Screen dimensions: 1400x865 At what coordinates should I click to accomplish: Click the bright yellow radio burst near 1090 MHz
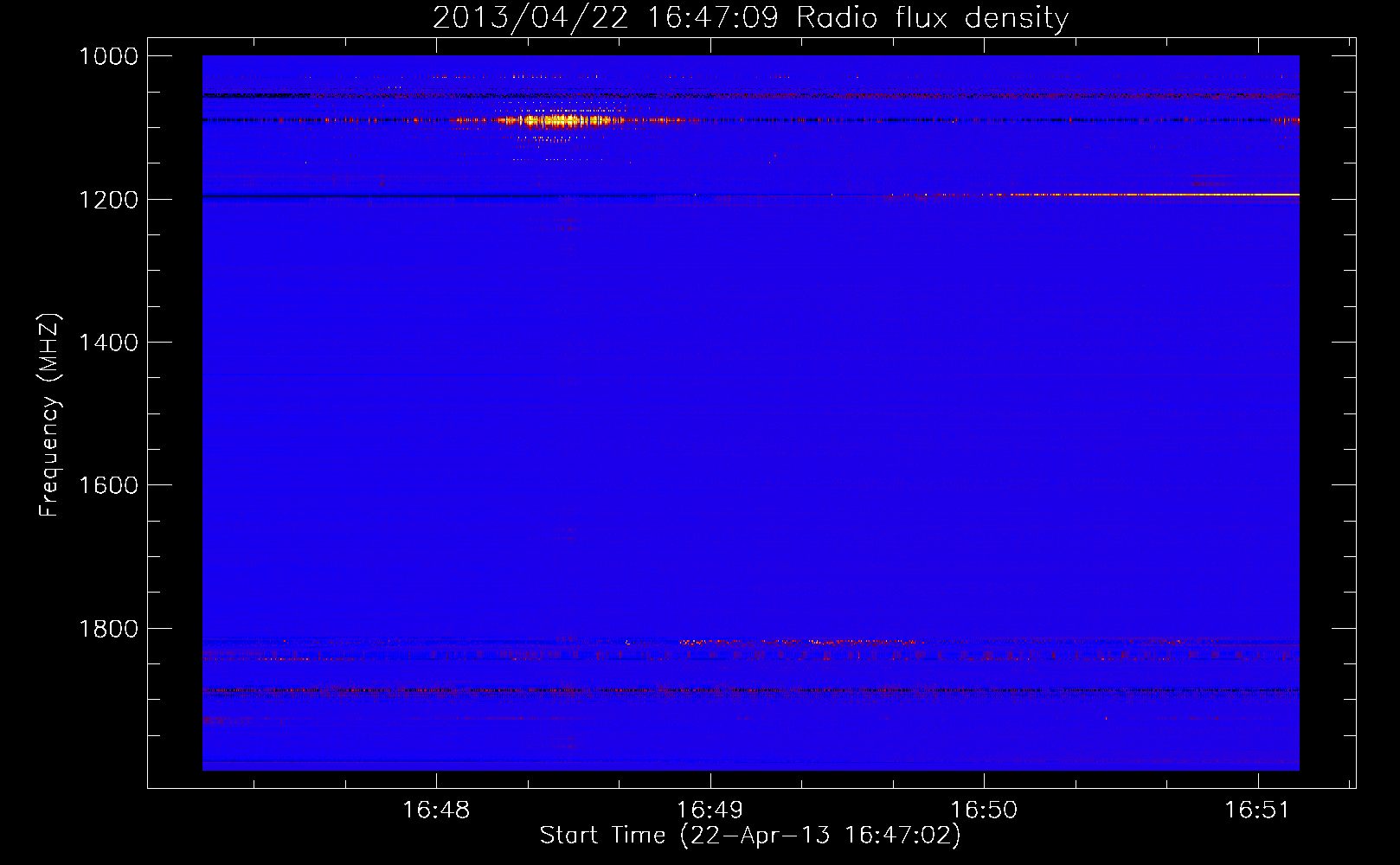coord(562,121)
